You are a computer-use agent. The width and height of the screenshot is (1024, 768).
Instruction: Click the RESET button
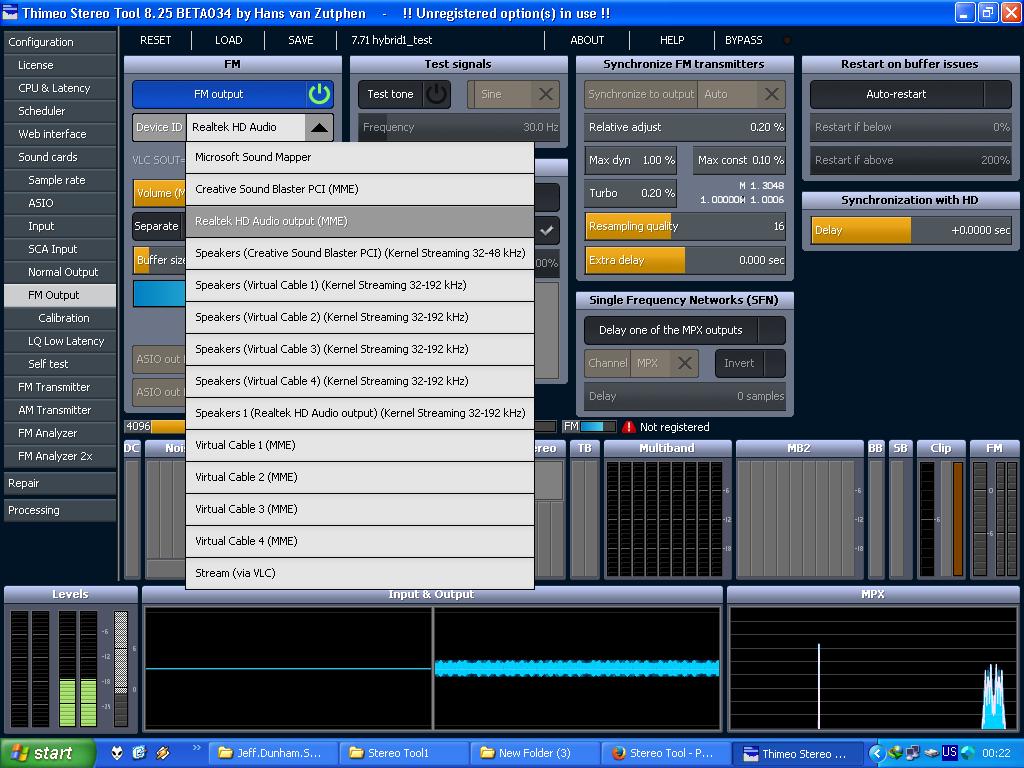tap(155, 40)
